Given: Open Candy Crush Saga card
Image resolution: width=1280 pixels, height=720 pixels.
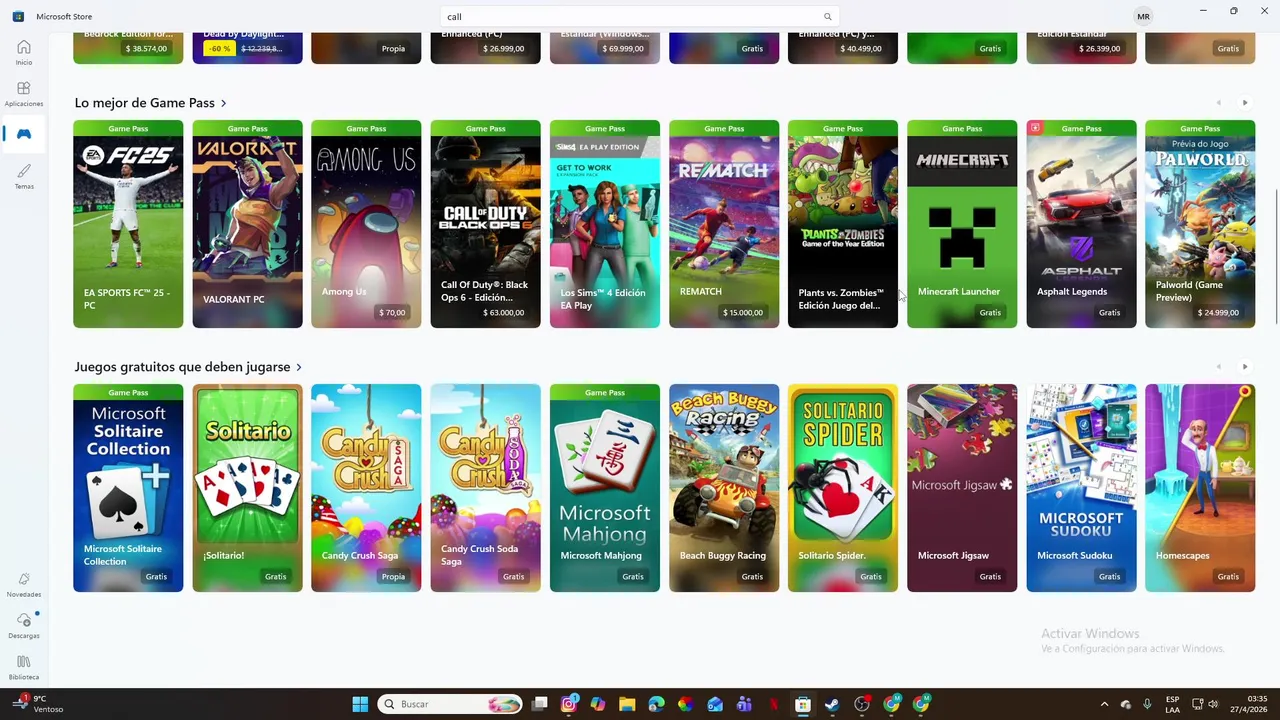Looking at the screenshot, I should click(366, 488).
